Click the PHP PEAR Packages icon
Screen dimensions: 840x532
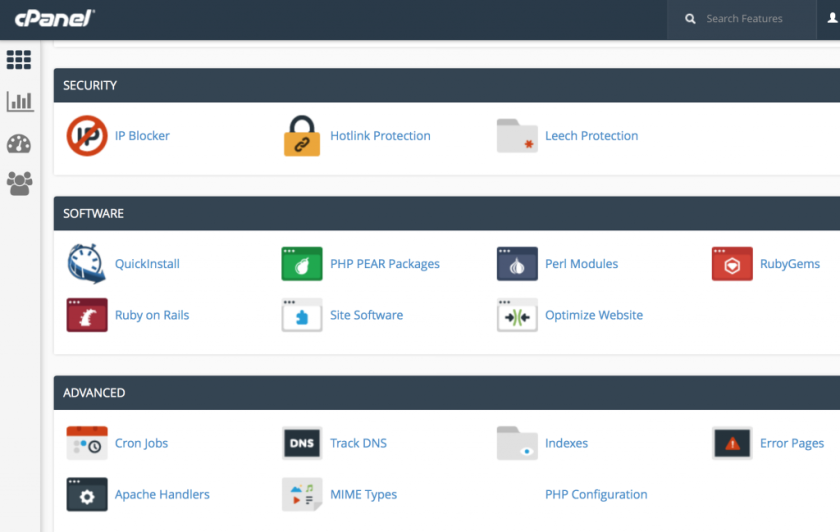point(302,264)
